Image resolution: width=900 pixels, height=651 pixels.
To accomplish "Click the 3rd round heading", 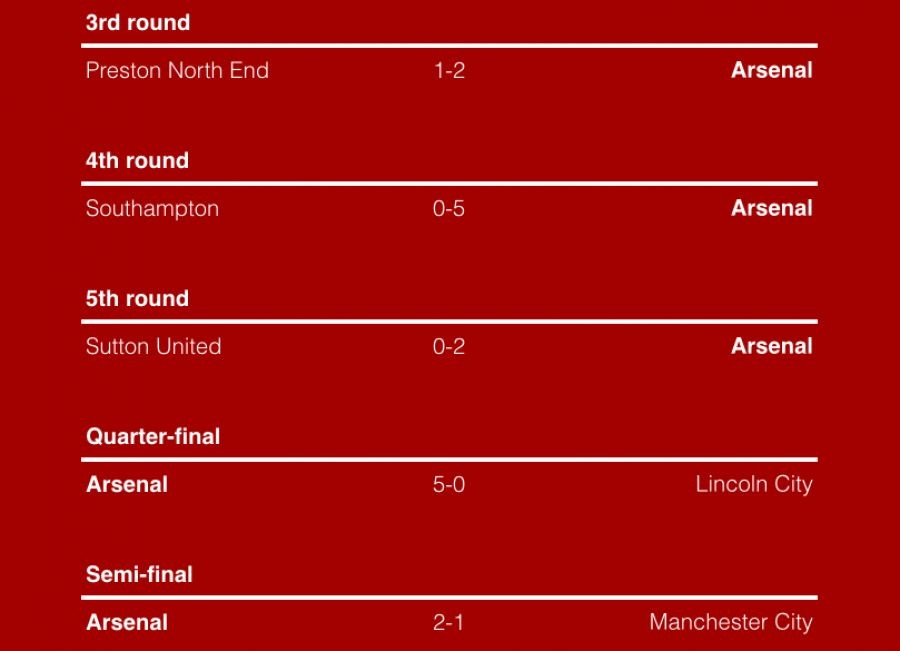I will (138, 23).
